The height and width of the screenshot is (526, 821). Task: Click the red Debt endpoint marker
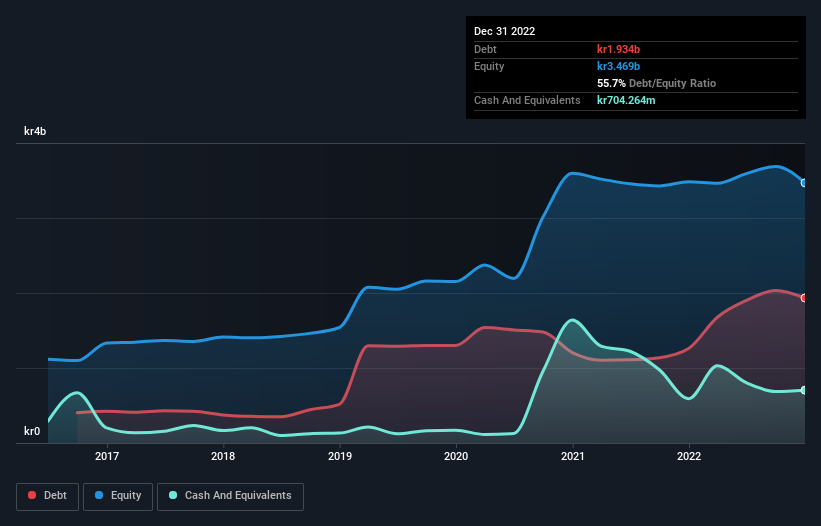pyautogui.click(x=804, y=298)
